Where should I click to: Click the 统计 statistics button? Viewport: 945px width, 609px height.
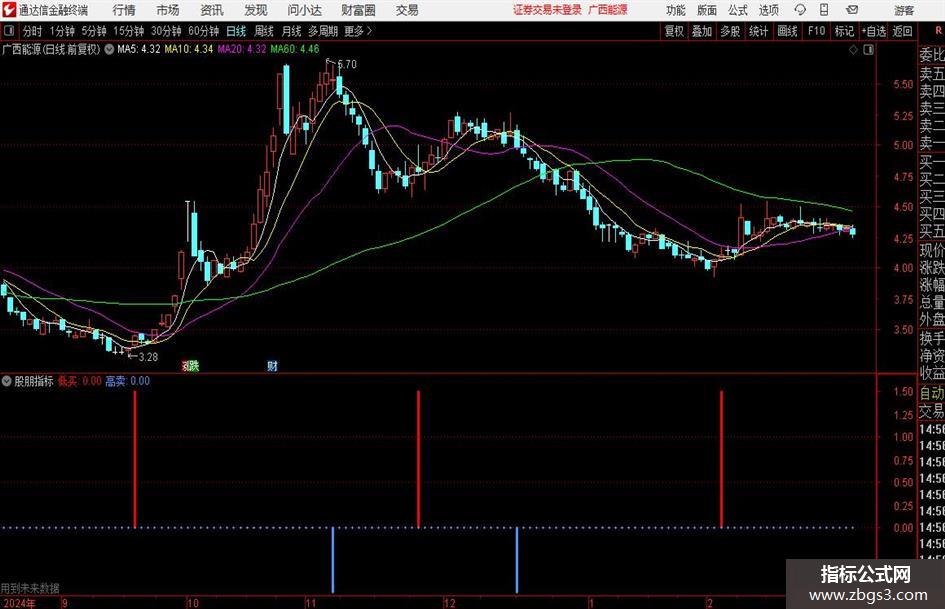(758, 31)
